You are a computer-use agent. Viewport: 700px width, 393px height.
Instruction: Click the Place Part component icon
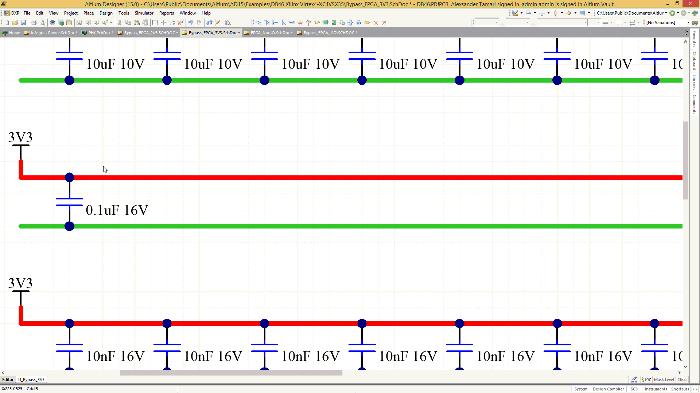[317, 22]
